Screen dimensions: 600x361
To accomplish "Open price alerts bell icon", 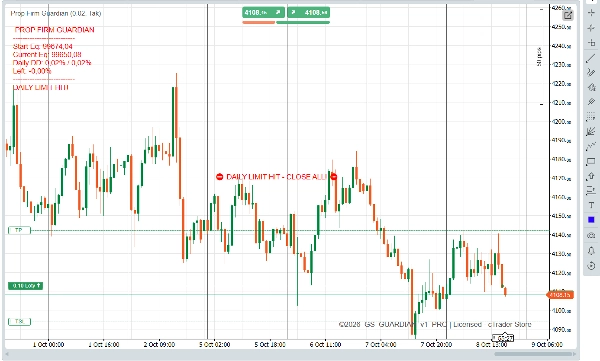I will (591, 250).
